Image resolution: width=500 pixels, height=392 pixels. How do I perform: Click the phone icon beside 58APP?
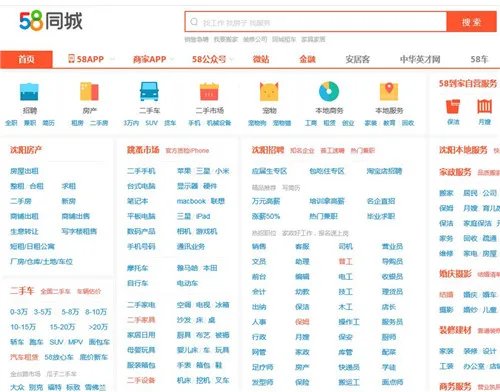pyautogui.click(x=71, y=59)
